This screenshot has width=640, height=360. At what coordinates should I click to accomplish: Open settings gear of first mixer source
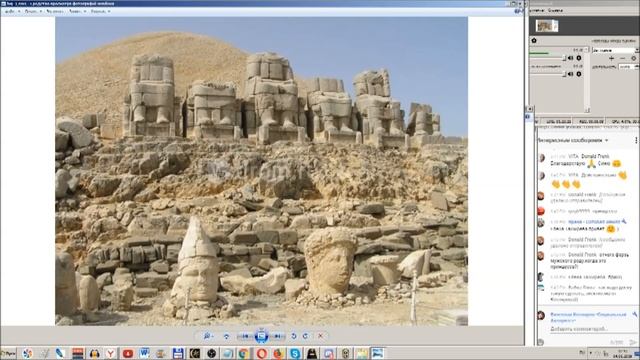pos(579,58)
